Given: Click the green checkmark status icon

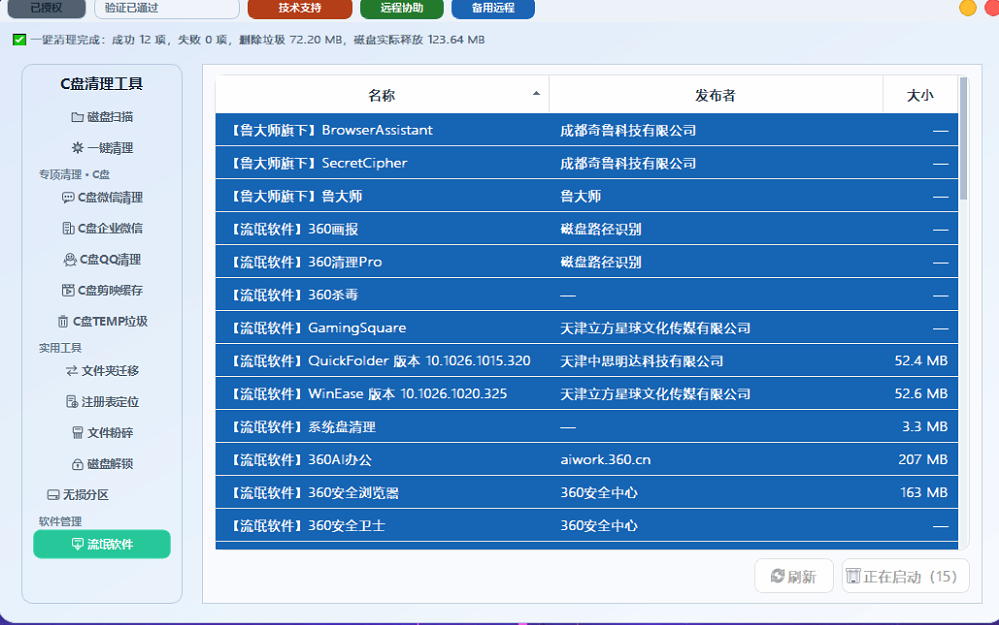Looking at the screenshot, I should (x=20, y=40).
